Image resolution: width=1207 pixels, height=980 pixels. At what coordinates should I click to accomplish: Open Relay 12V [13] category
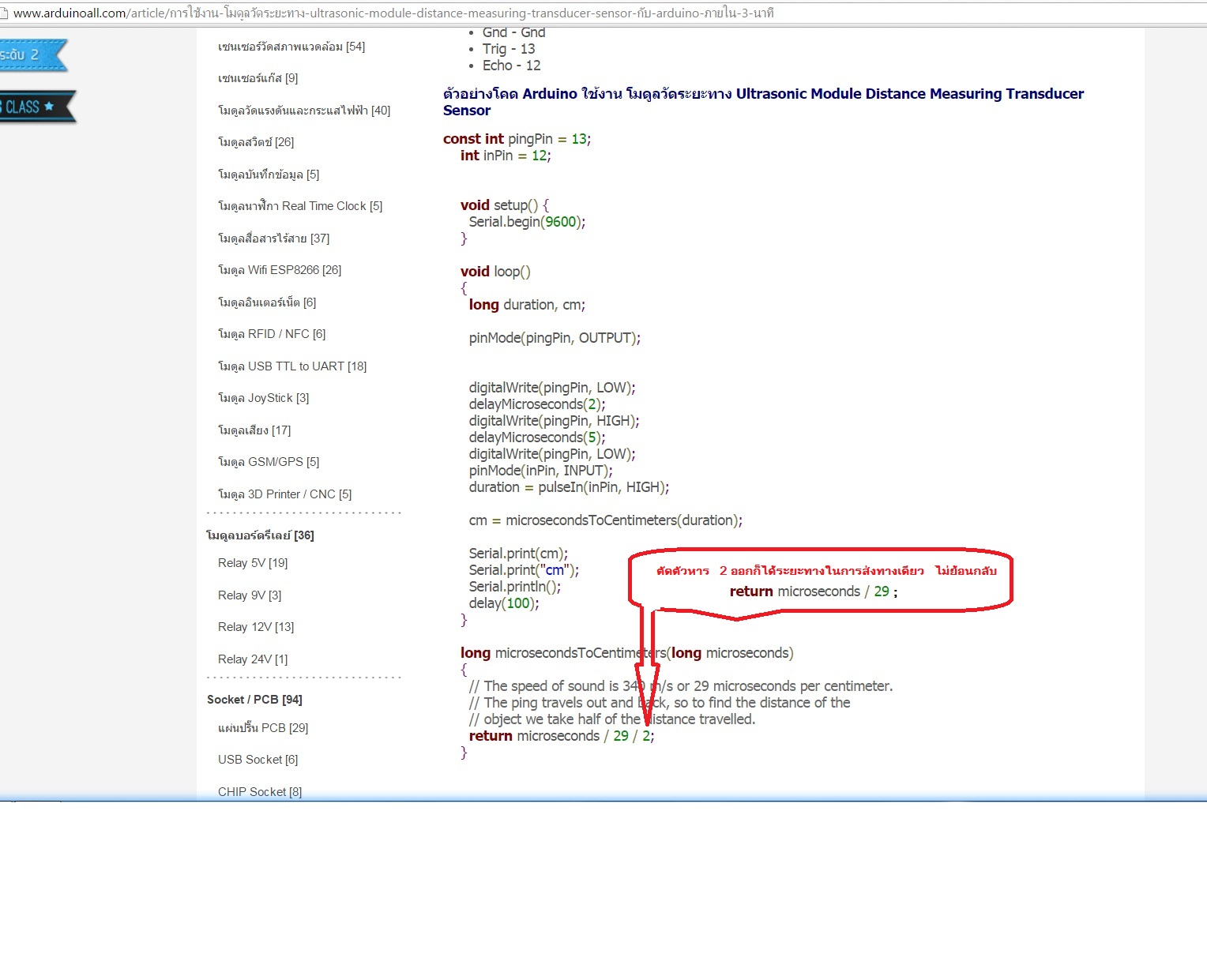click(255, 627)
